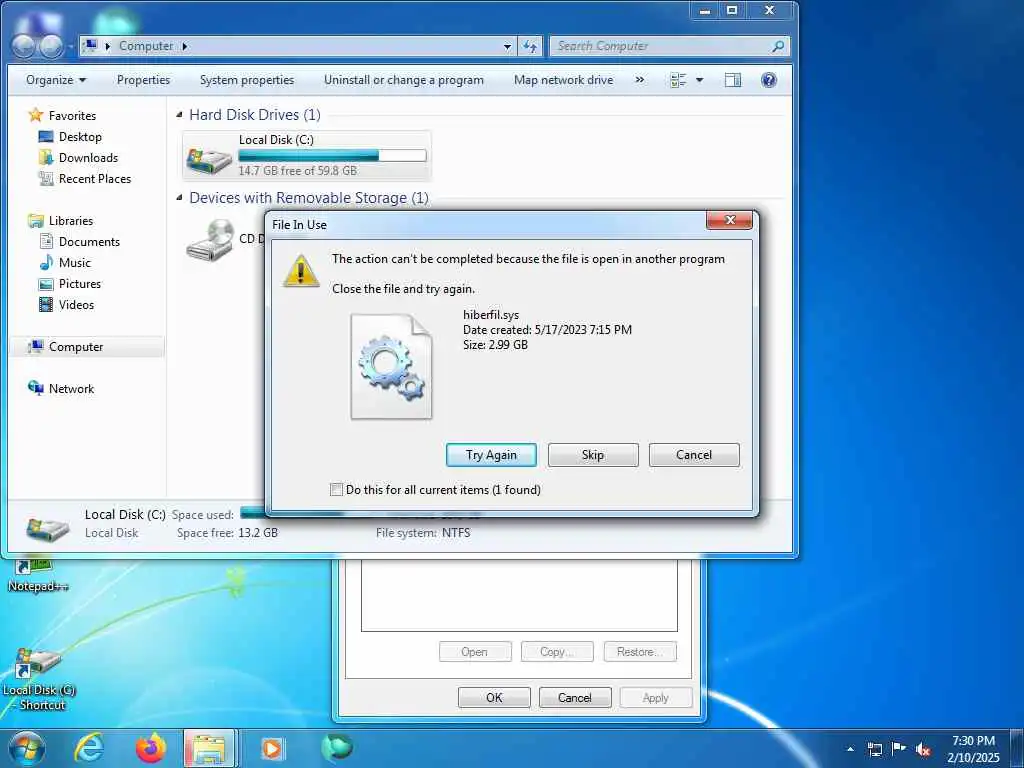Open the Notepad++ desktop shortcut

coord(37,577)
